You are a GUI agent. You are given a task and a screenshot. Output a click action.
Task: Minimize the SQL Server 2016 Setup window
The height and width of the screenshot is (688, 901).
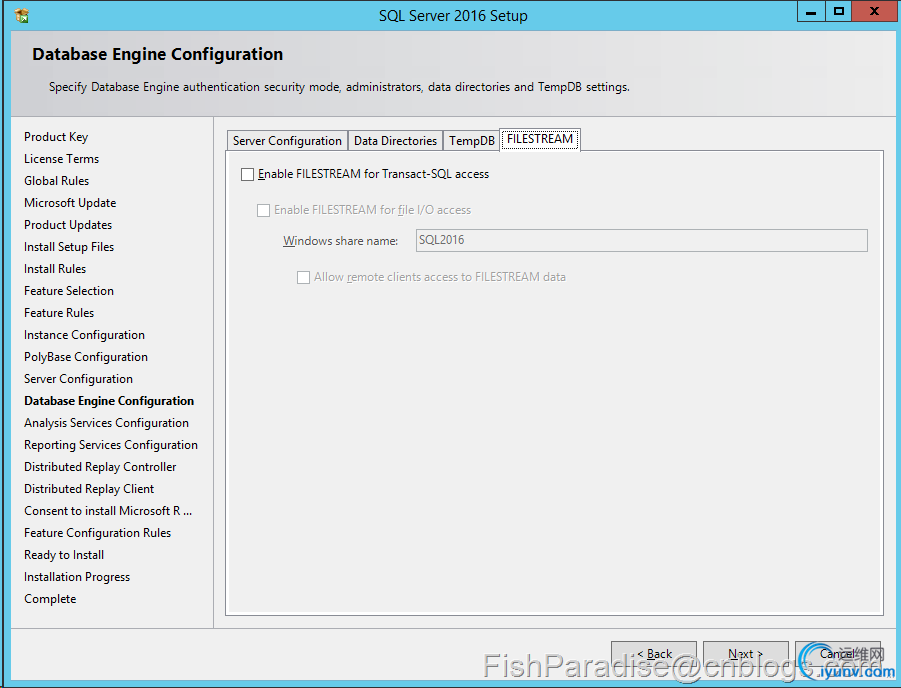[x=811, y=12]
